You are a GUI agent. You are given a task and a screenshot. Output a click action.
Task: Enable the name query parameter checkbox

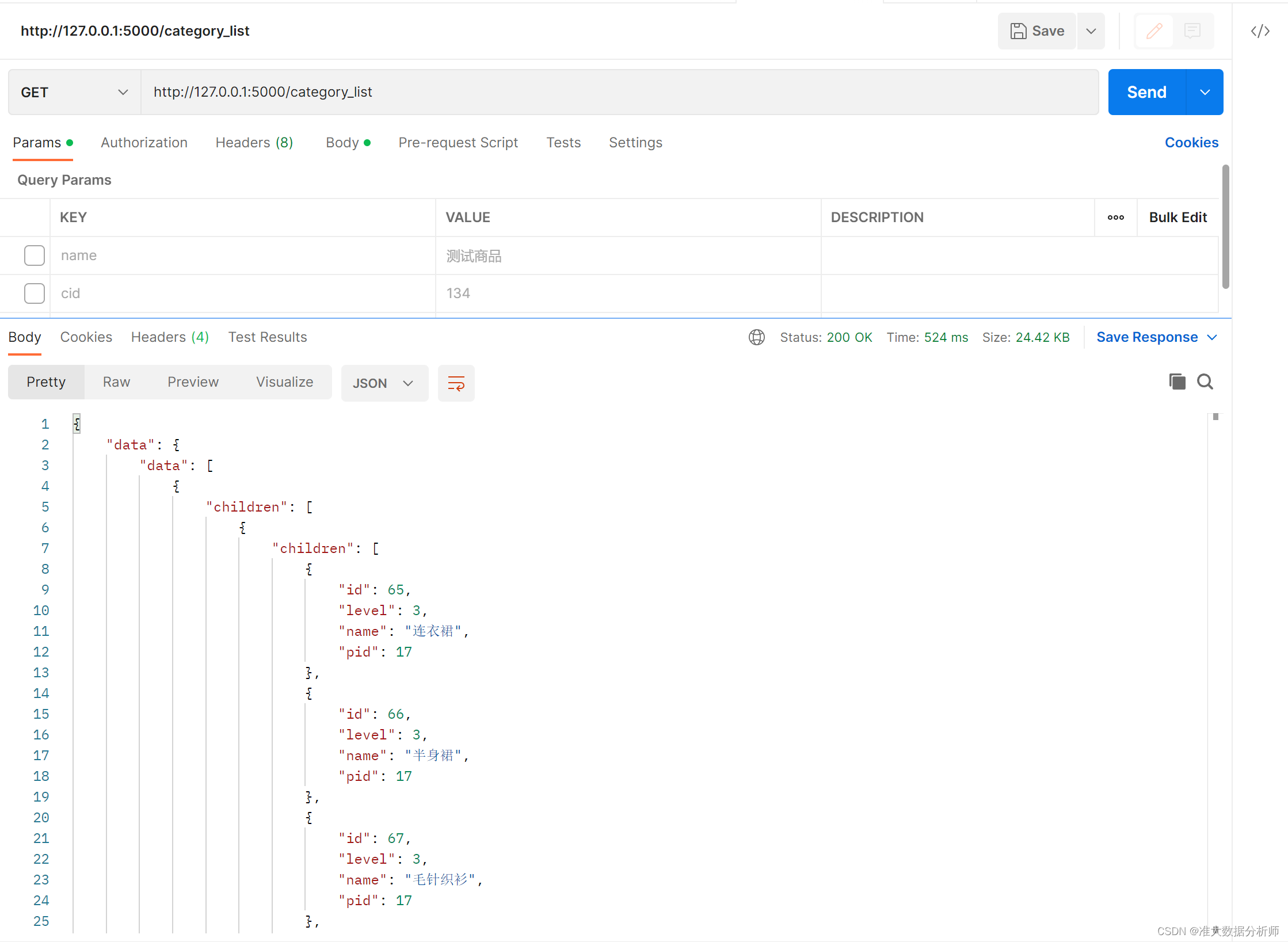tap(35, 255)
